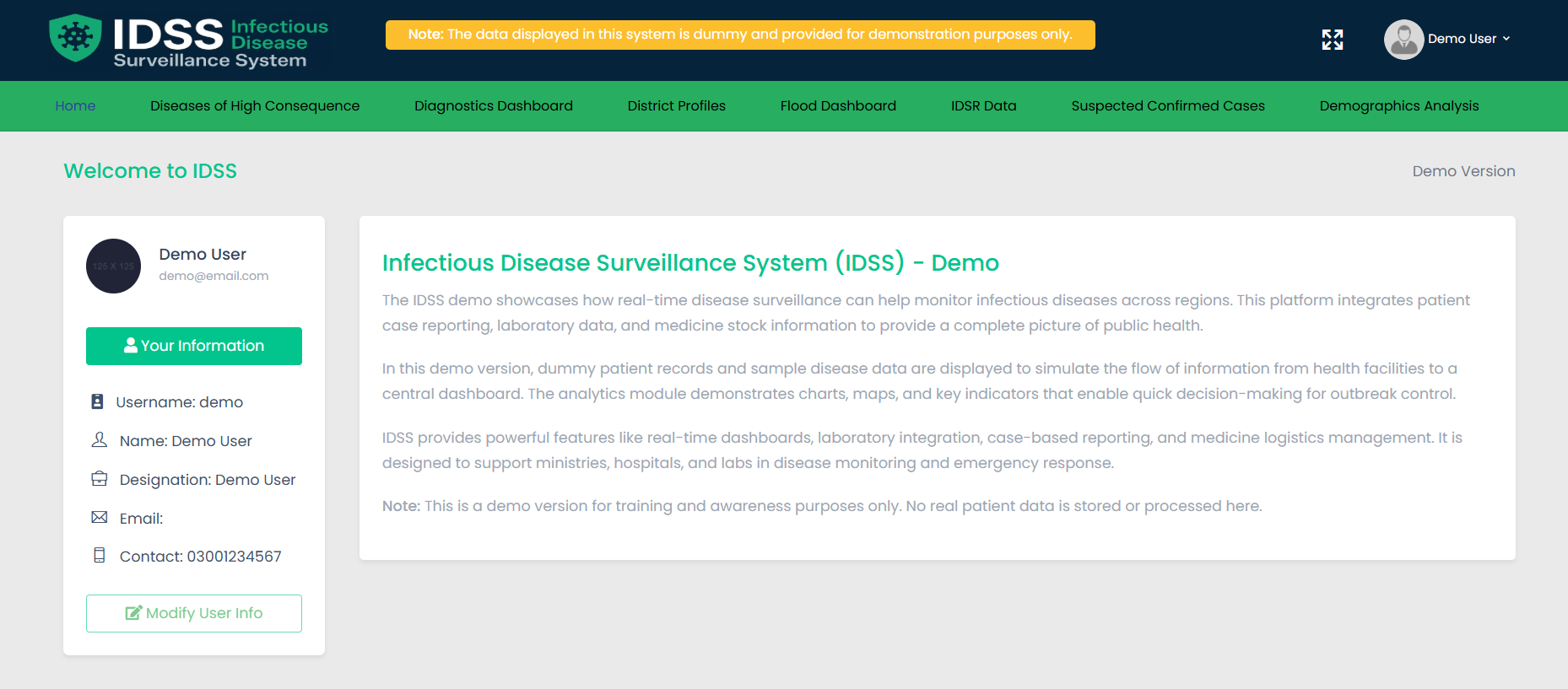Viewport: 1568px width, 689px height.
Task: Open the Home menu item
Action: click(x=75, y=106)
